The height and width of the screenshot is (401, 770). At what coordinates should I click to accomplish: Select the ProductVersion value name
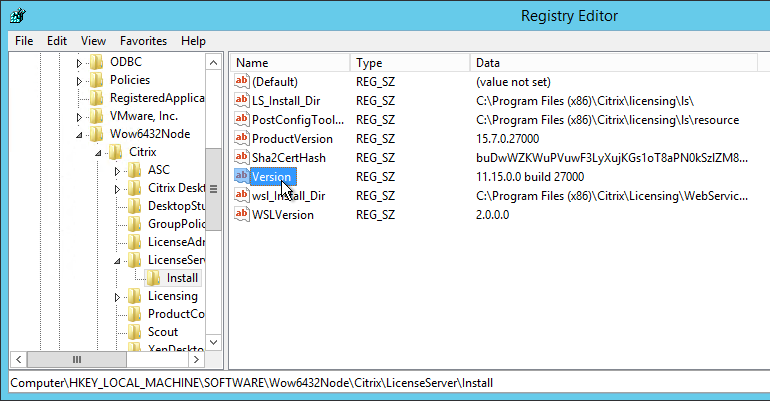[292, 139]
